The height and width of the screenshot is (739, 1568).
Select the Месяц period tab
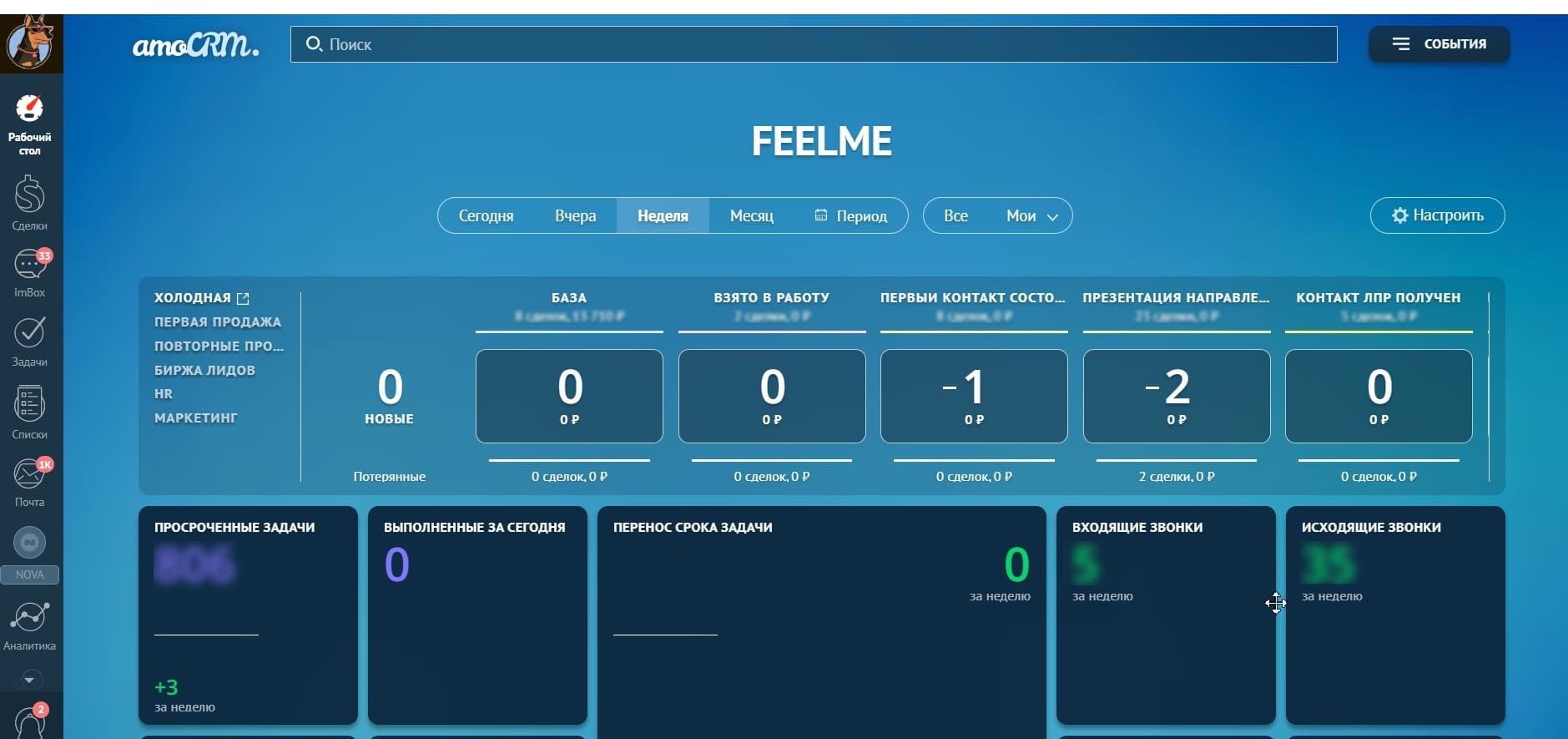751,215
